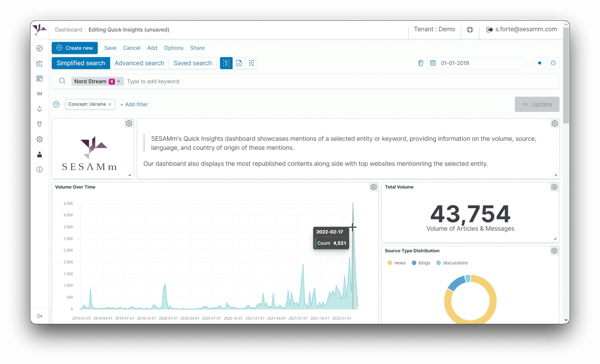Open the compass discover icon in sidebar
The height and width of the screenshot is (364, 600).
[39, 48]
